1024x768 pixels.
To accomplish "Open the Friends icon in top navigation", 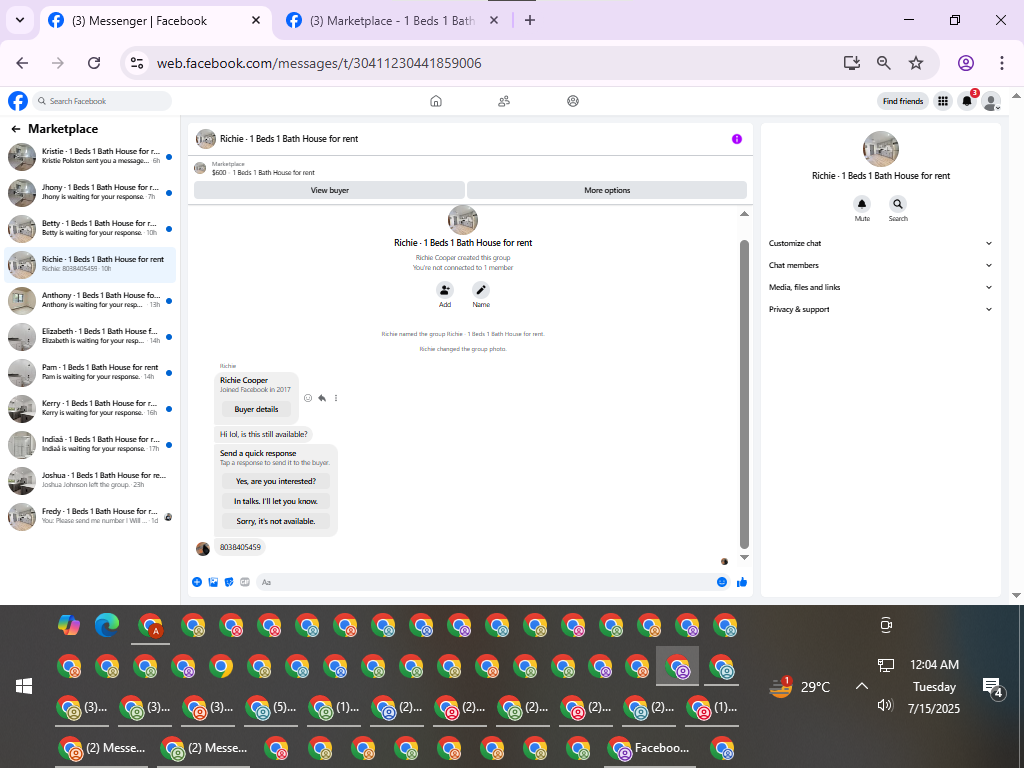I will pos(504,101).
